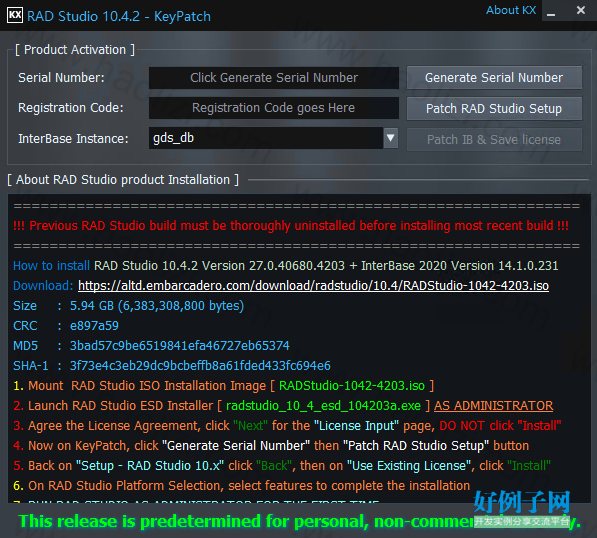The image size is (597, 538).
Task: Click into the Registration Code field
Action: point(274,108)
